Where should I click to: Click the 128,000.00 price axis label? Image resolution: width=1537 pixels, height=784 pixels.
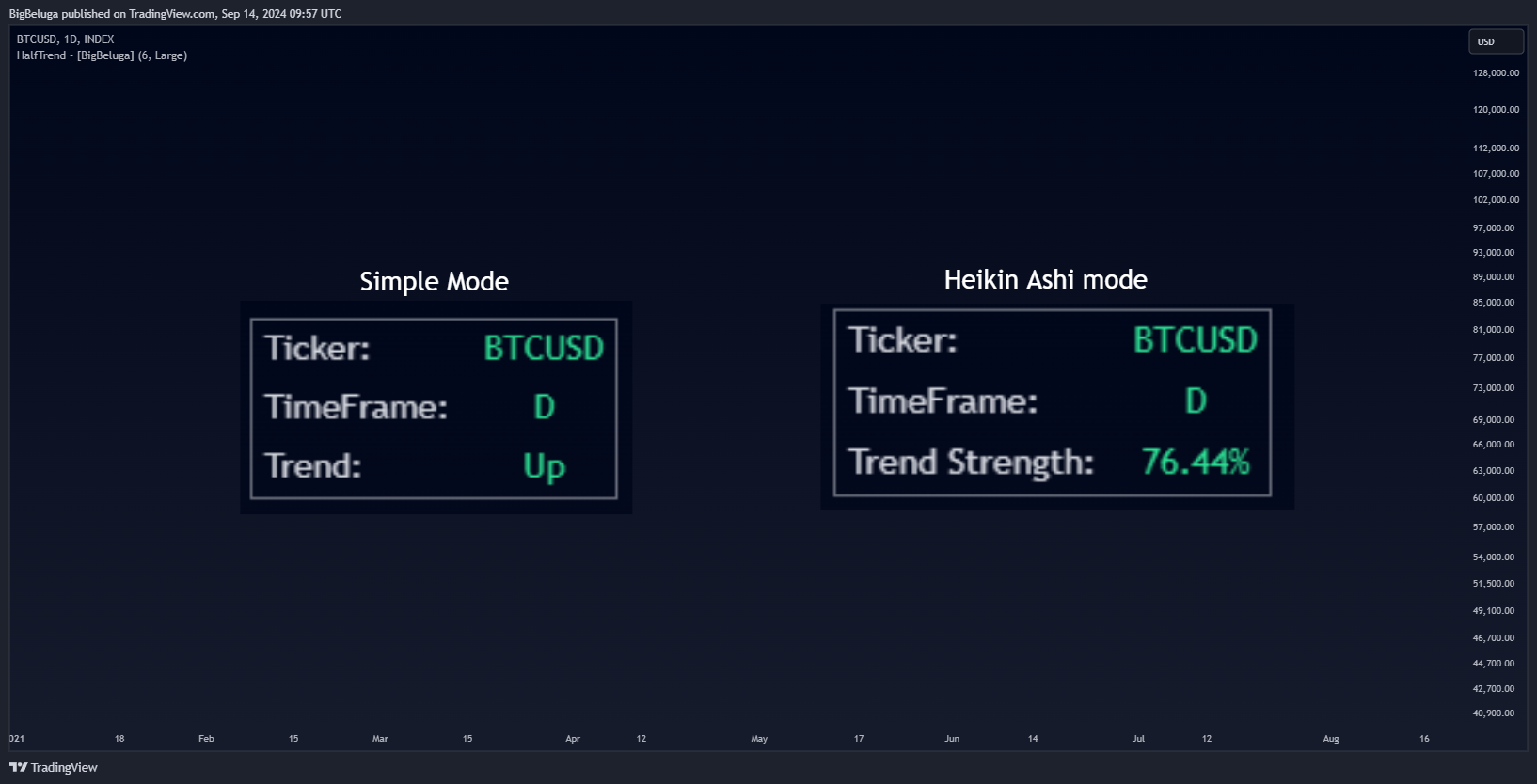point(1496,72)
